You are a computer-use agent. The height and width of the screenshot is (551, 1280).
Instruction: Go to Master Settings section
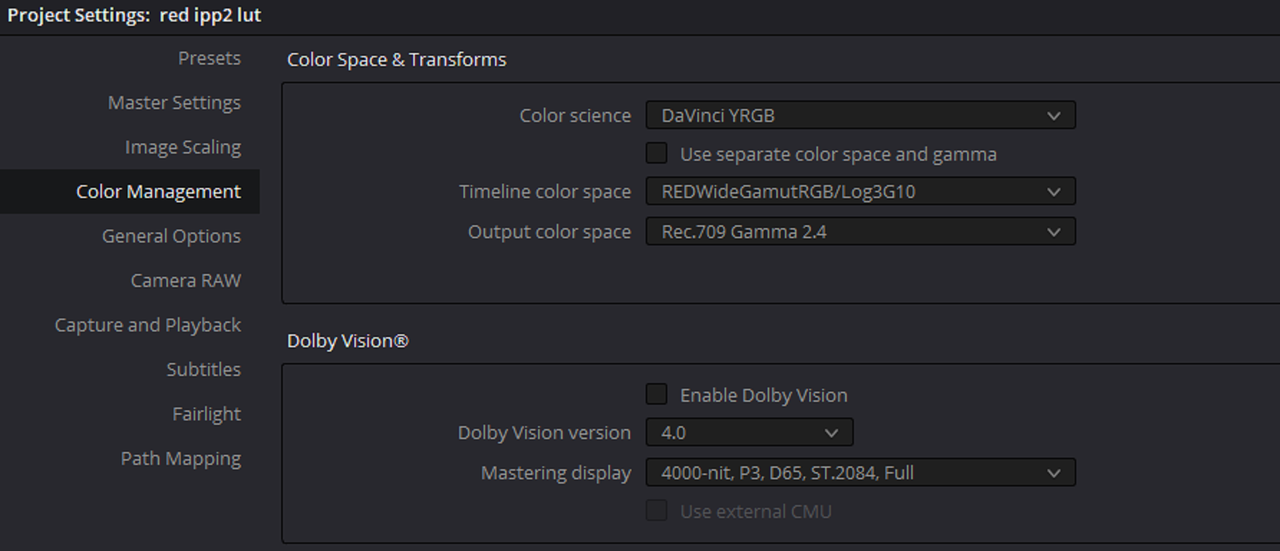tap(174, 102)
